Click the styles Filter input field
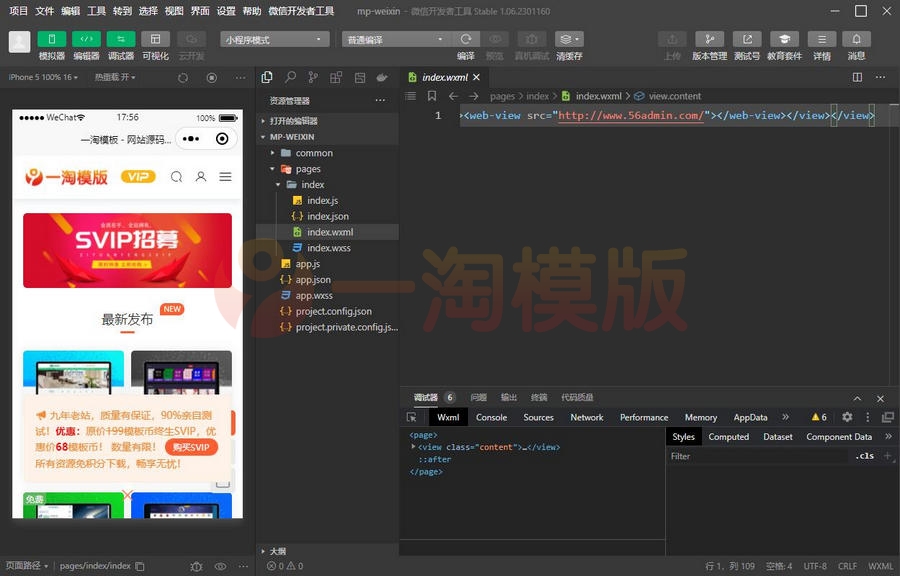The width and height of the screenshot is (900, 576). point(758,456)
